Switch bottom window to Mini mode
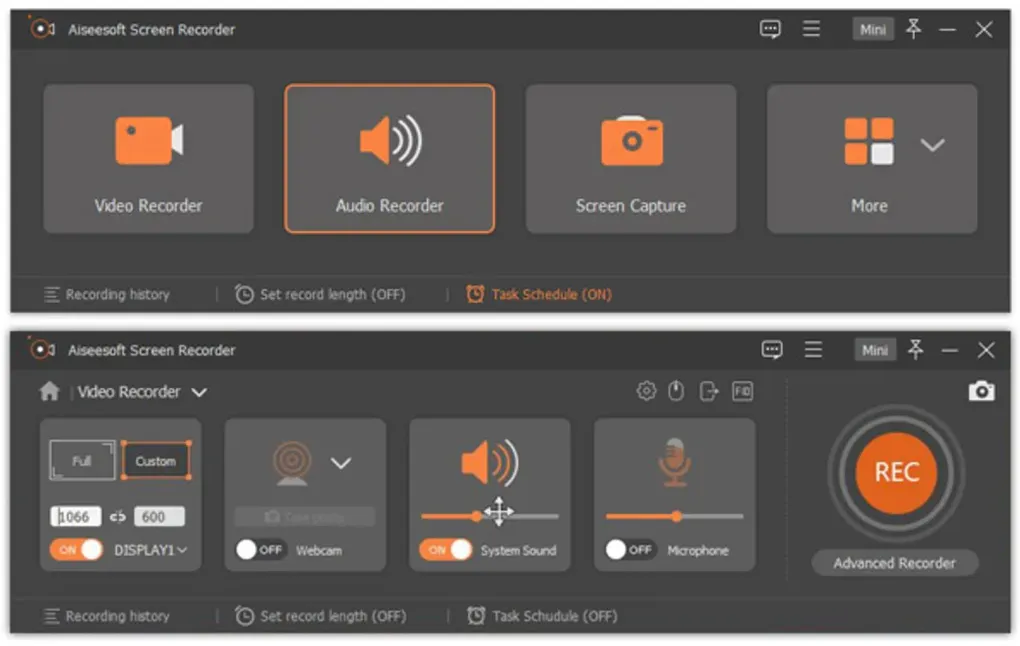 coord(874,350)
